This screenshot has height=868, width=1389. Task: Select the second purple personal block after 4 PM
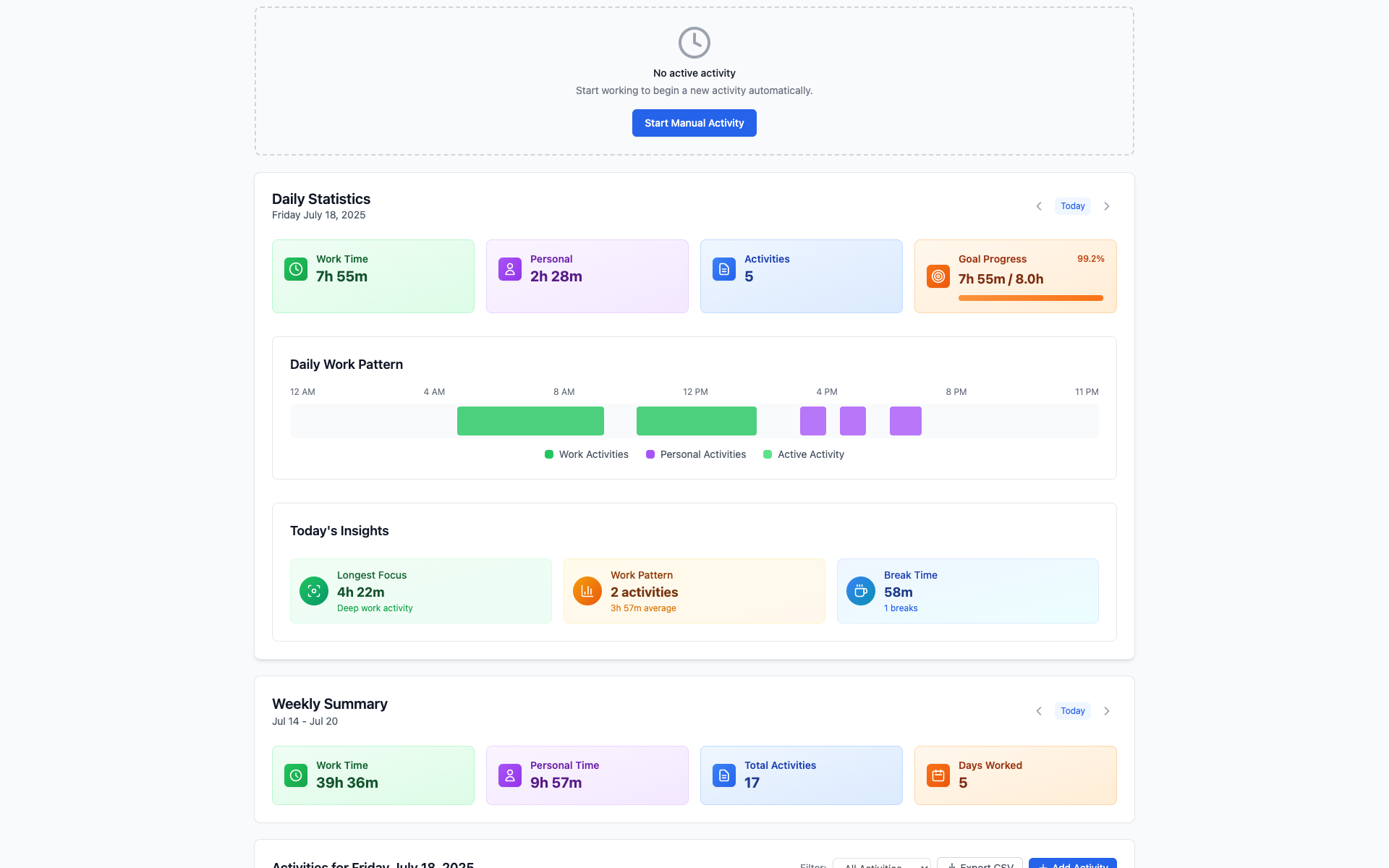tap(853, 421)
